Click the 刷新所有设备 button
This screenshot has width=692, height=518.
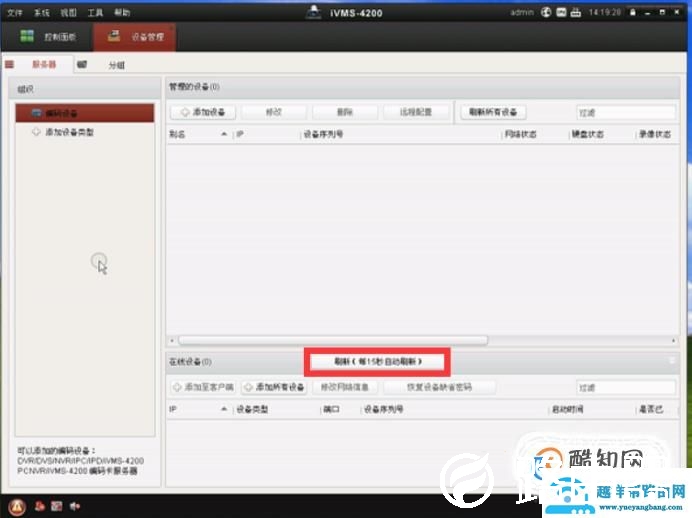493,112
